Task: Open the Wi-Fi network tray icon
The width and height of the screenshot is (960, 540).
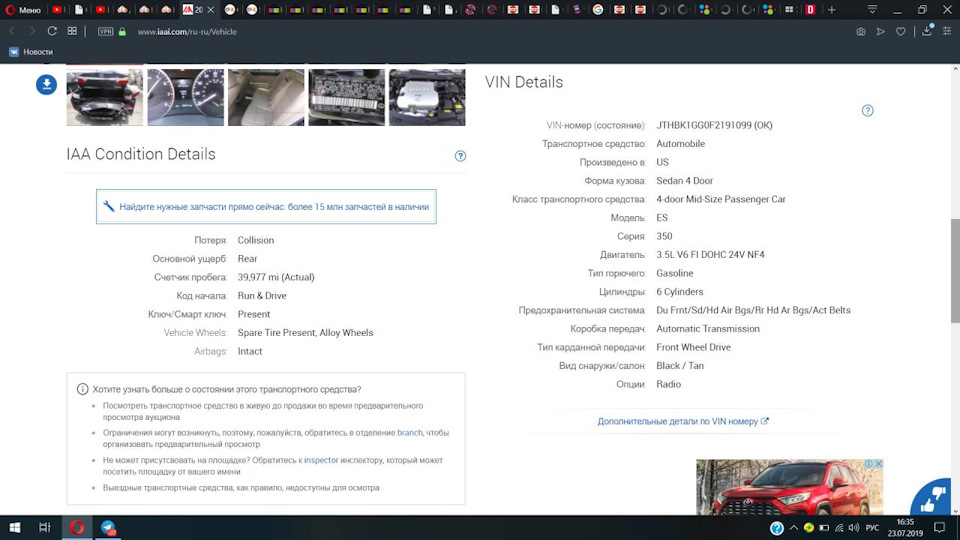Action: (839, 528)
